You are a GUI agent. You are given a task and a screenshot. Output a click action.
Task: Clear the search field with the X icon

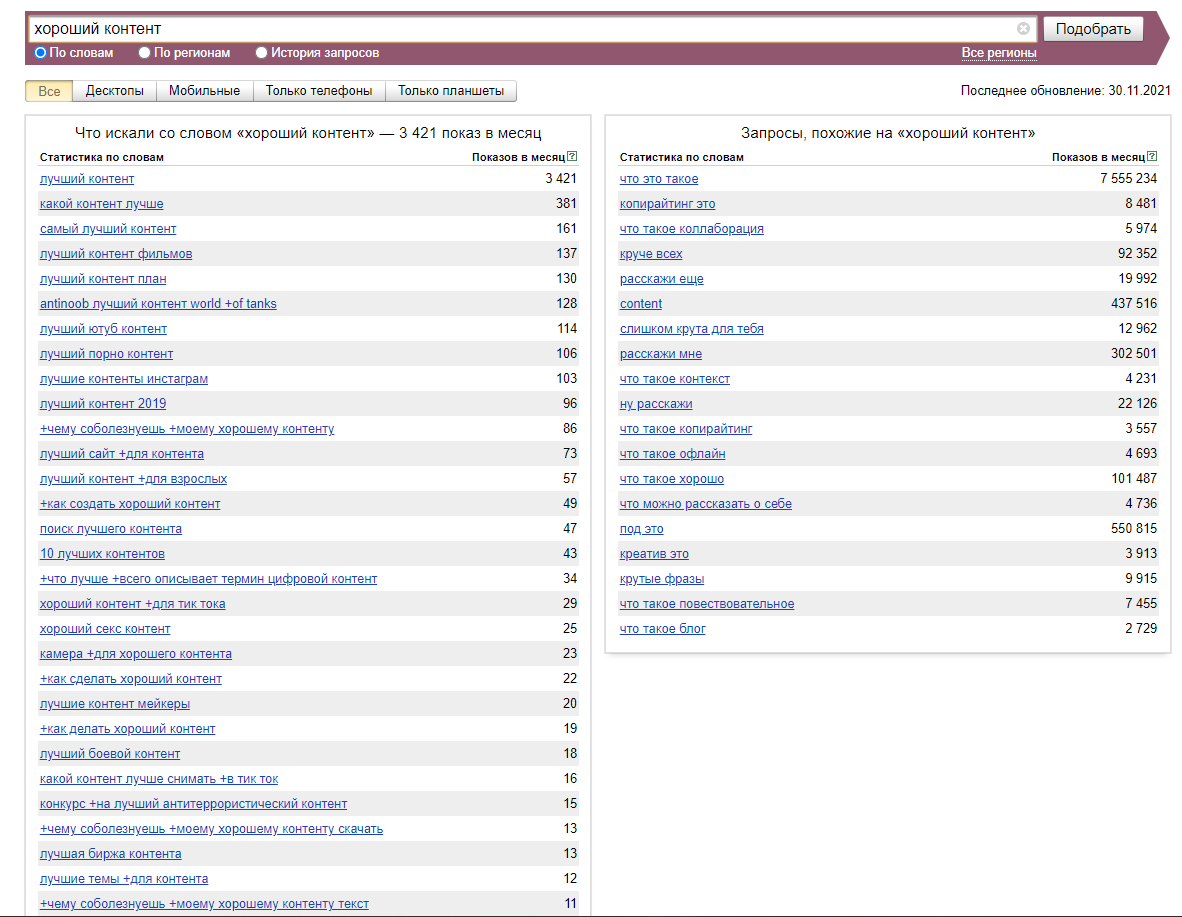click(1023, 29)
